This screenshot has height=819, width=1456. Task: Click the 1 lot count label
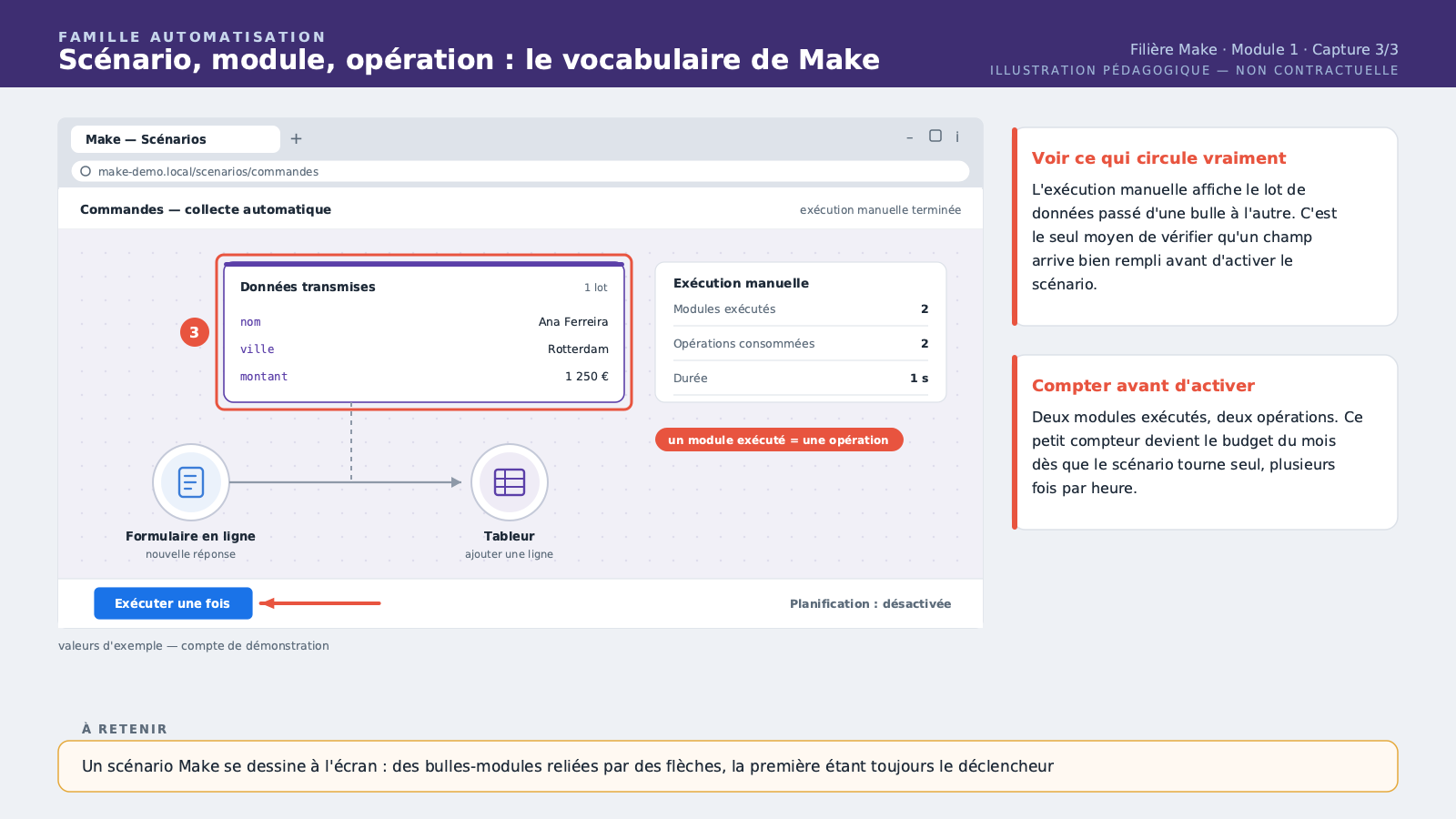coord(596,288)
